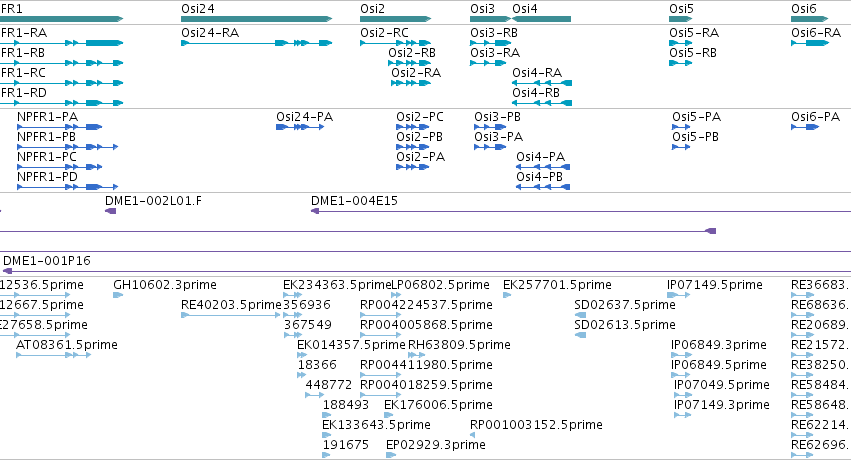Select the Osi2-PA protein label
Screen dimensions: 851x460
421,157
